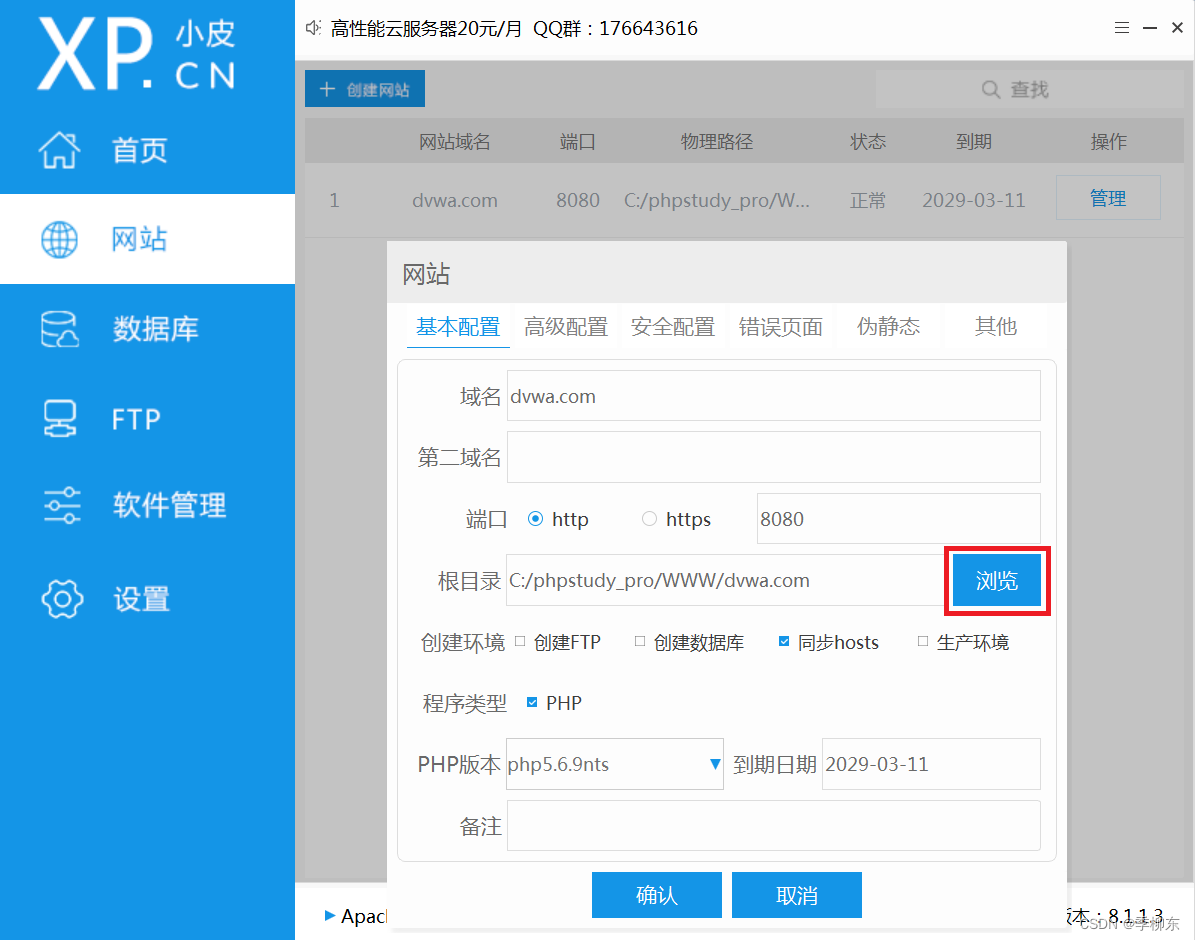Image resolution: width=1195 pixels, height=940 pixels.
Task: Switch to the 伪静态 tab
Action: click(888, 327)
